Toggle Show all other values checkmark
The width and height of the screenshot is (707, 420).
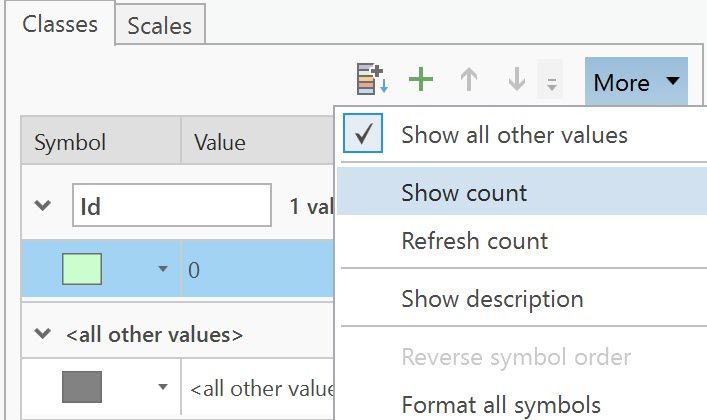tap(362, 134)
